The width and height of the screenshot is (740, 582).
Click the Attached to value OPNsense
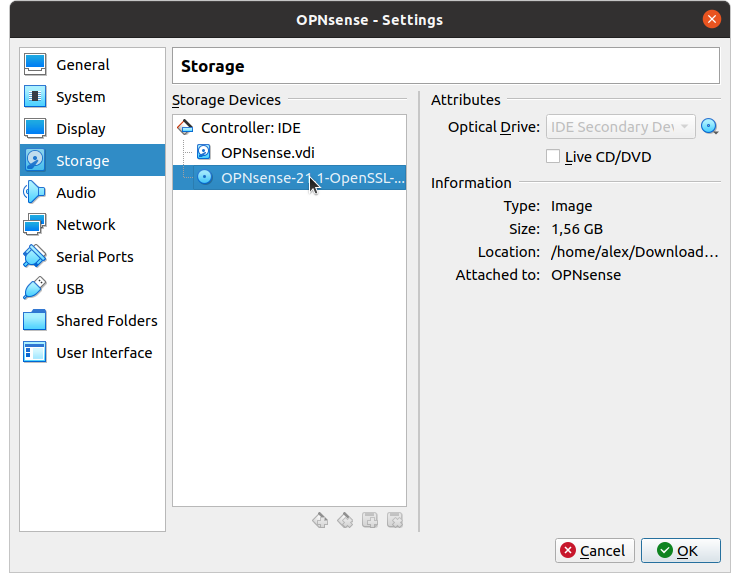[x=586, y=275]
